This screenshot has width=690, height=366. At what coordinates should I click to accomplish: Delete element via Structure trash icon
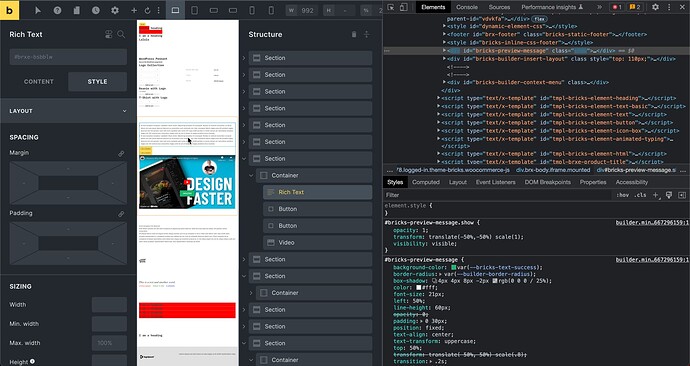[354, 34]
